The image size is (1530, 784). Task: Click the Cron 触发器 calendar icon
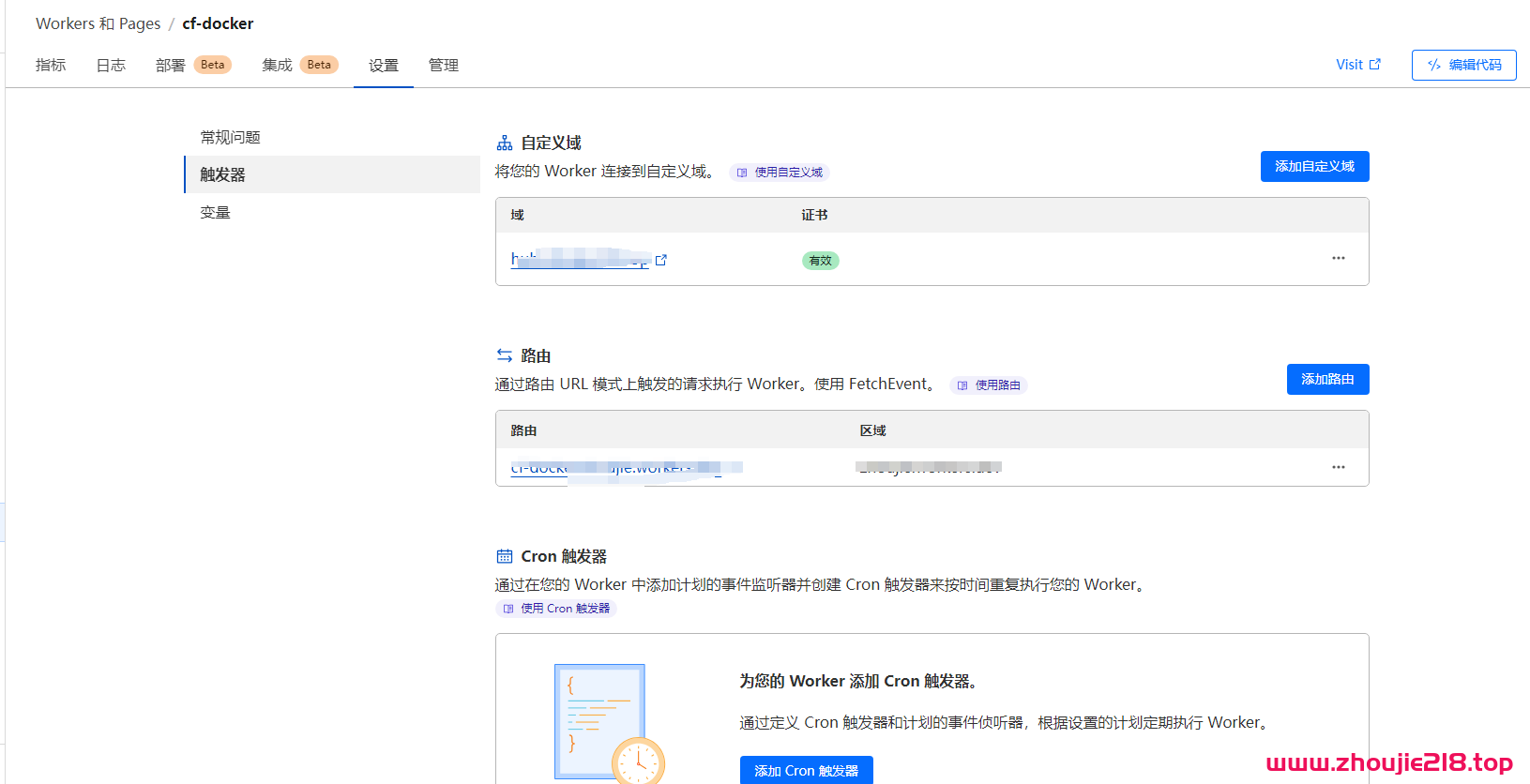coord(505,556)
